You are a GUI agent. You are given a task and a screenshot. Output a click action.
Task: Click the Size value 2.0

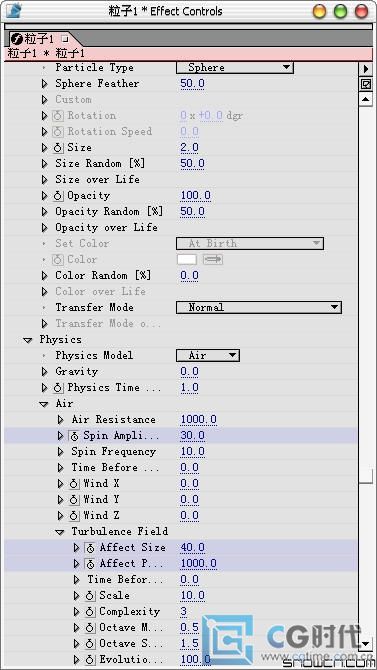point(189,147)
